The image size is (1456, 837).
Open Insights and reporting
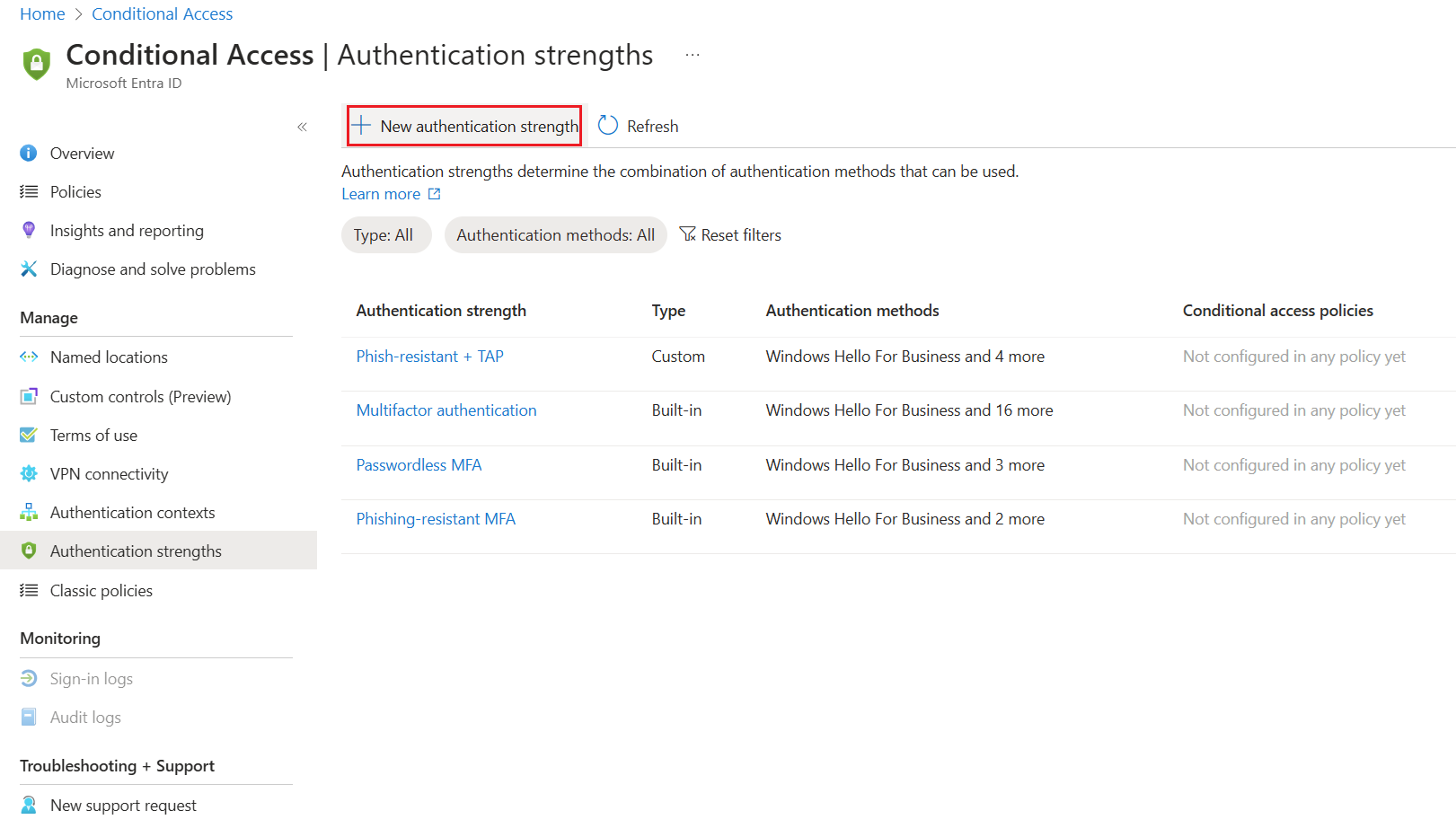pos(126,230)
